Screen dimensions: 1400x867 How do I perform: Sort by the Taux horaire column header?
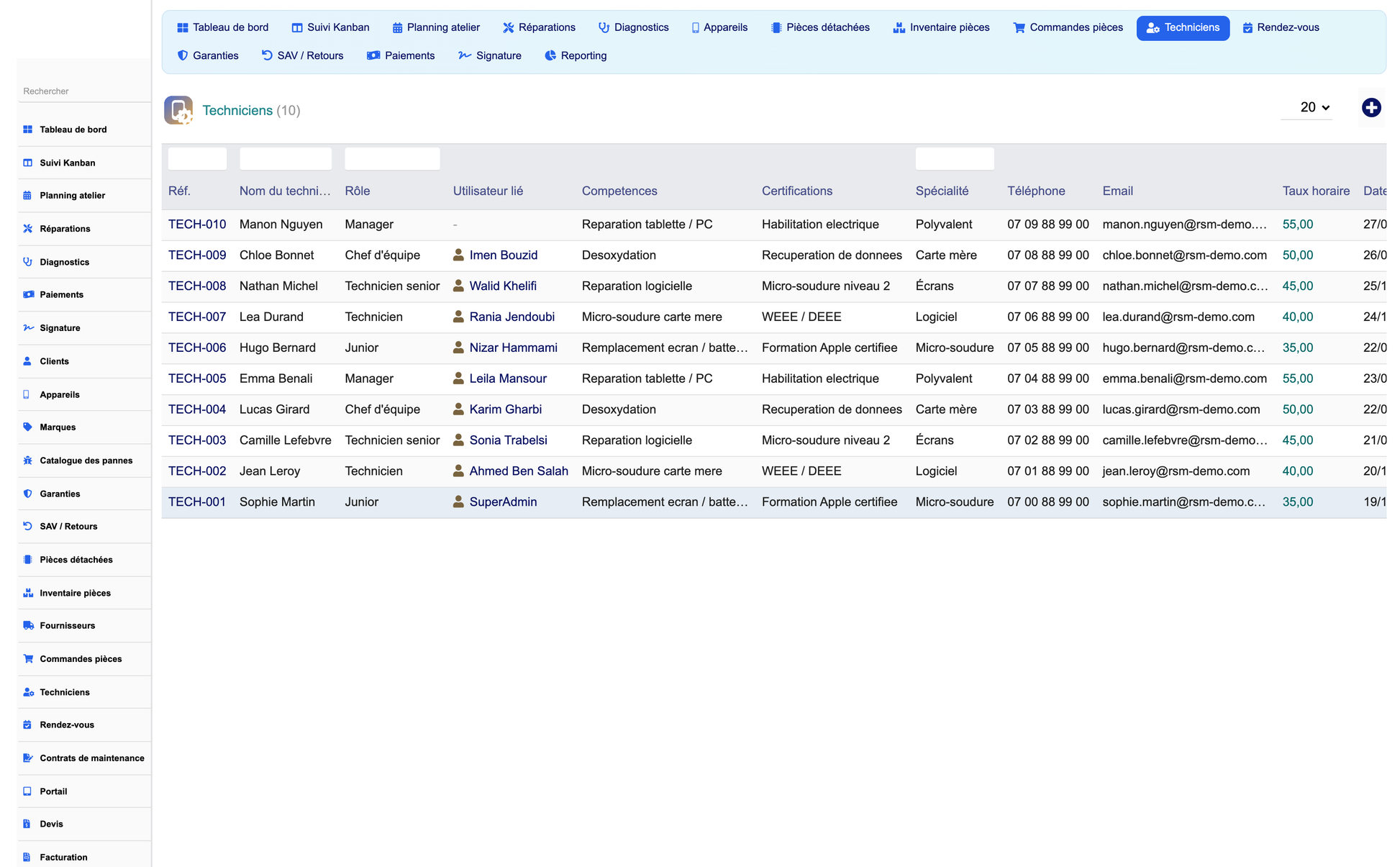[x=1316, y=191]
